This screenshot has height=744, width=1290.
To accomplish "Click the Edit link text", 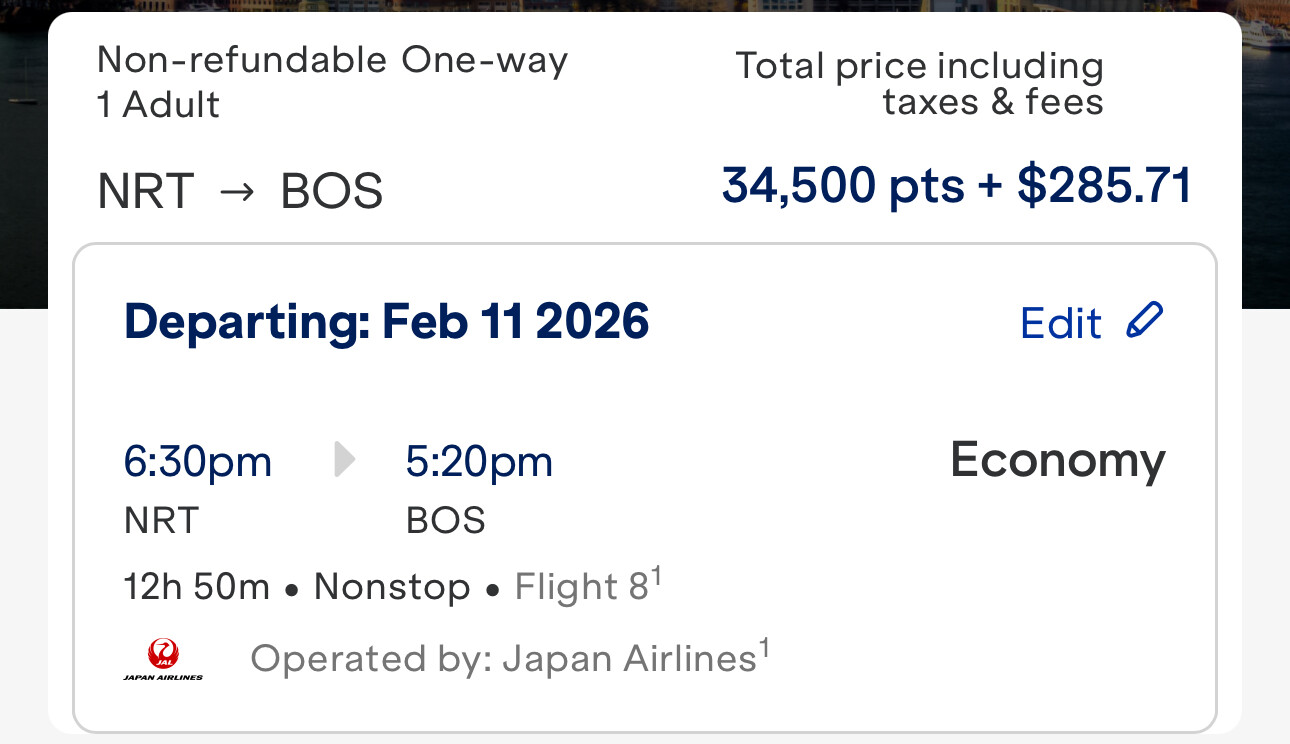I will pos(1060,323).
